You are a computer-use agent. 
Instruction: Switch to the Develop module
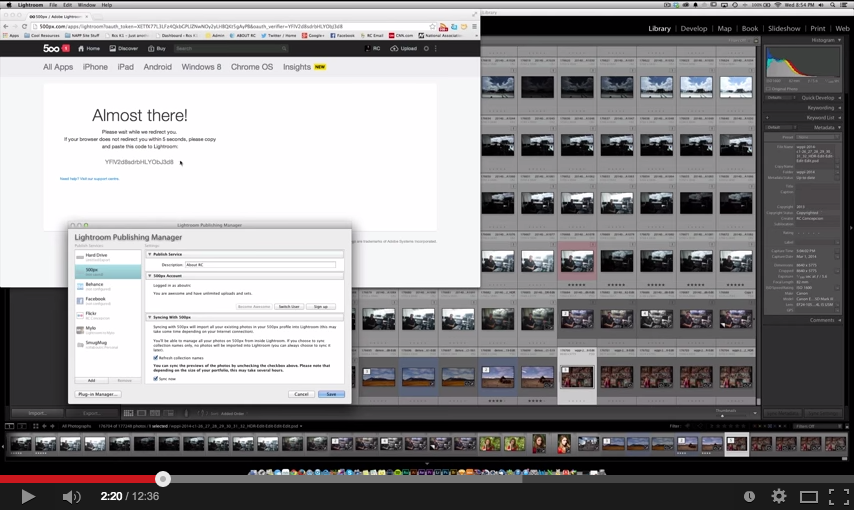tap(693, 29)
